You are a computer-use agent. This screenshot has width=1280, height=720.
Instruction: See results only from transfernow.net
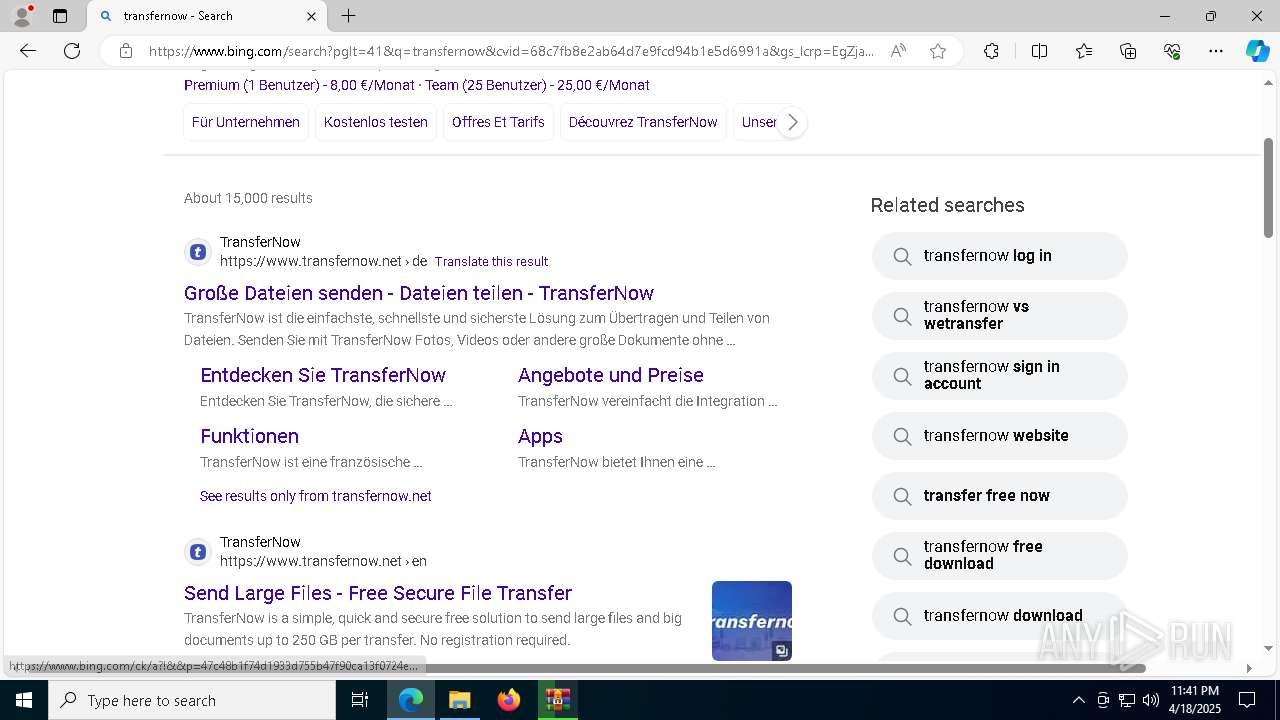coord(316,496)
